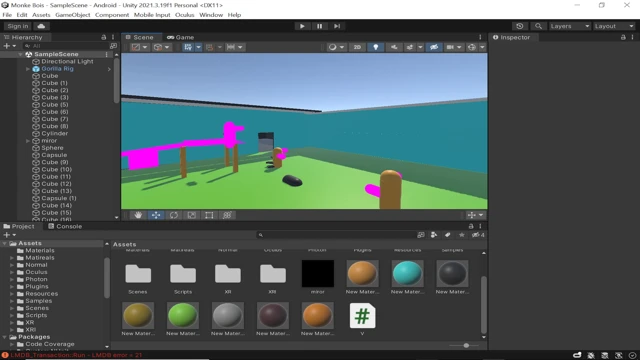Screen dimensions: 640x360
Task: Open the Layers dropdown
Action: [570, 26]
